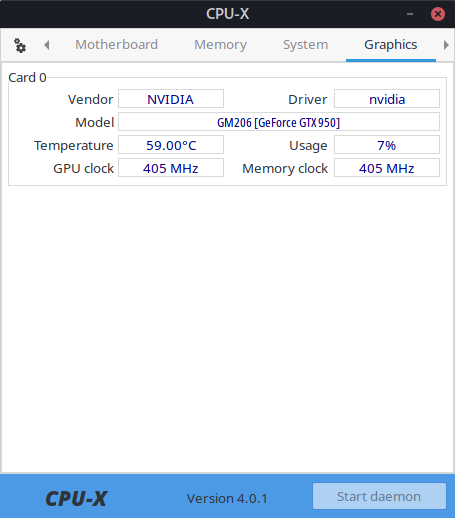This screenshot has width=455, height=518.
Task: Click the Vendor value NVIDIA
Action: pos(171,99)
